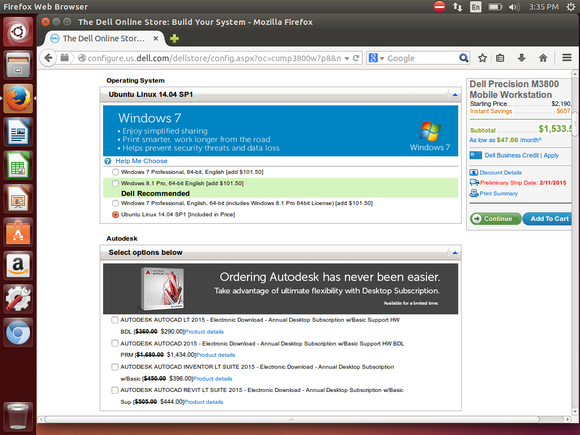Open System Settings from the launcher
This screenshot has width=580, height=435.
[18, 299]
